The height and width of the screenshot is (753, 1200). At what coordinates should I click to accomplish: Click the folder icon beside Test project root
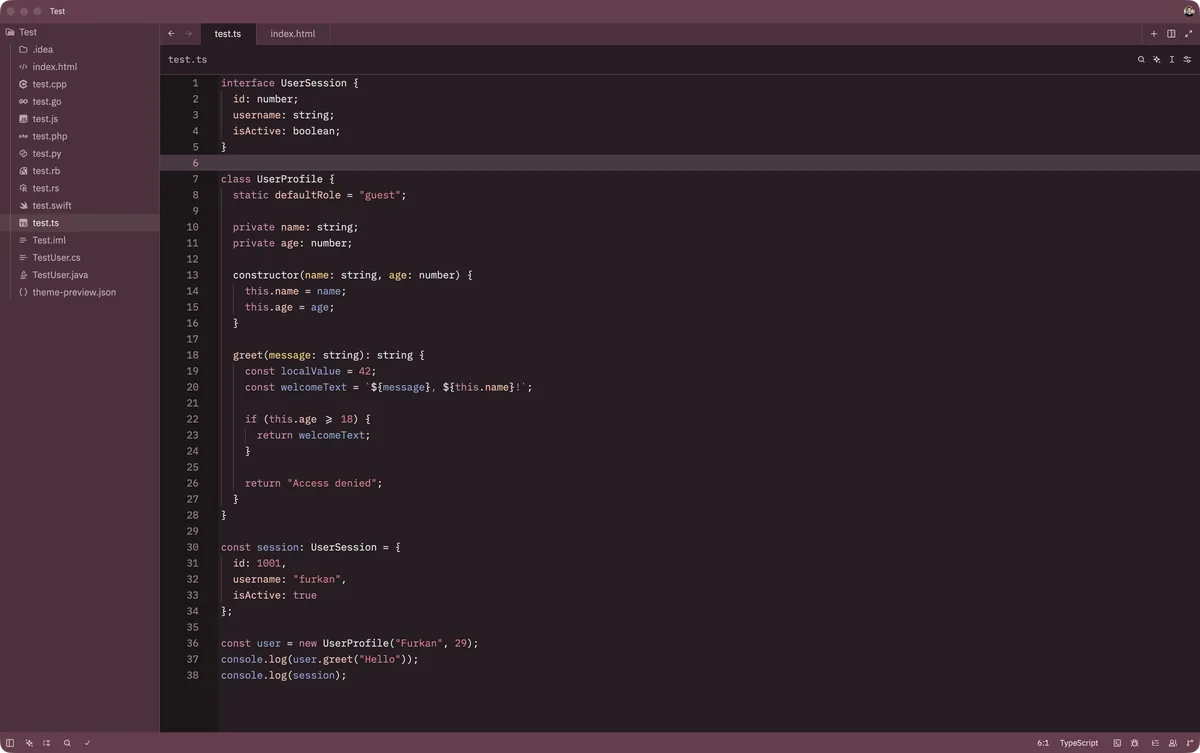9,32
